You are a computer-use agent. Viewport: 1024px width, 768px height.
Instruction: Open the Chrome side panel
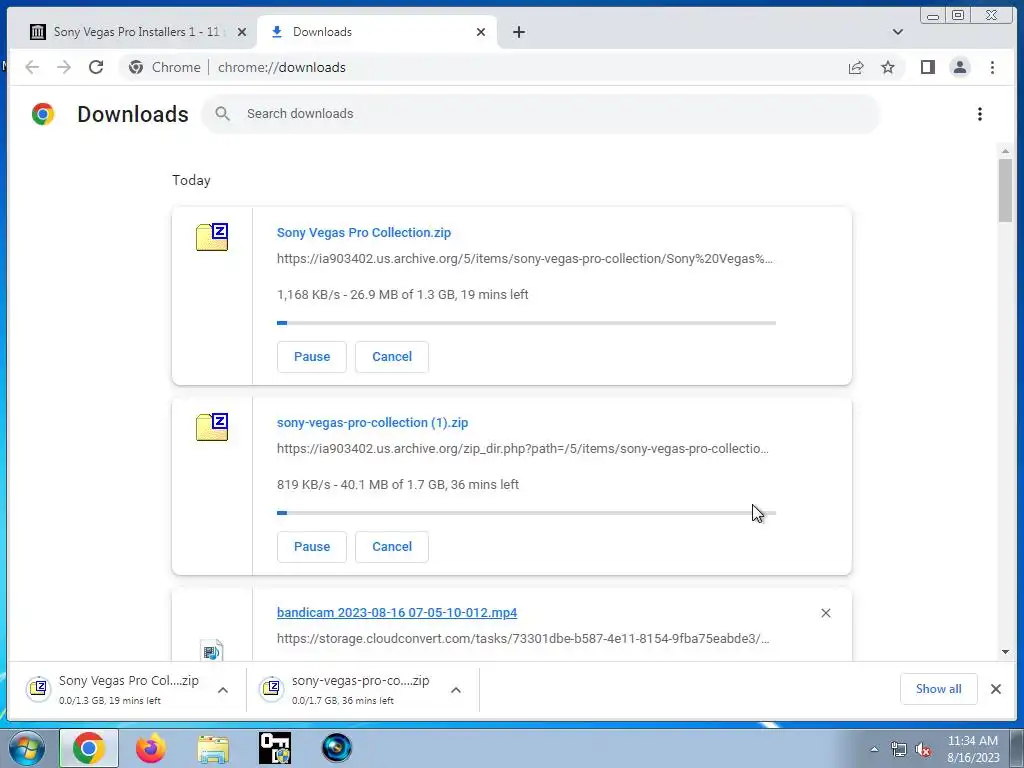[927, 67]
